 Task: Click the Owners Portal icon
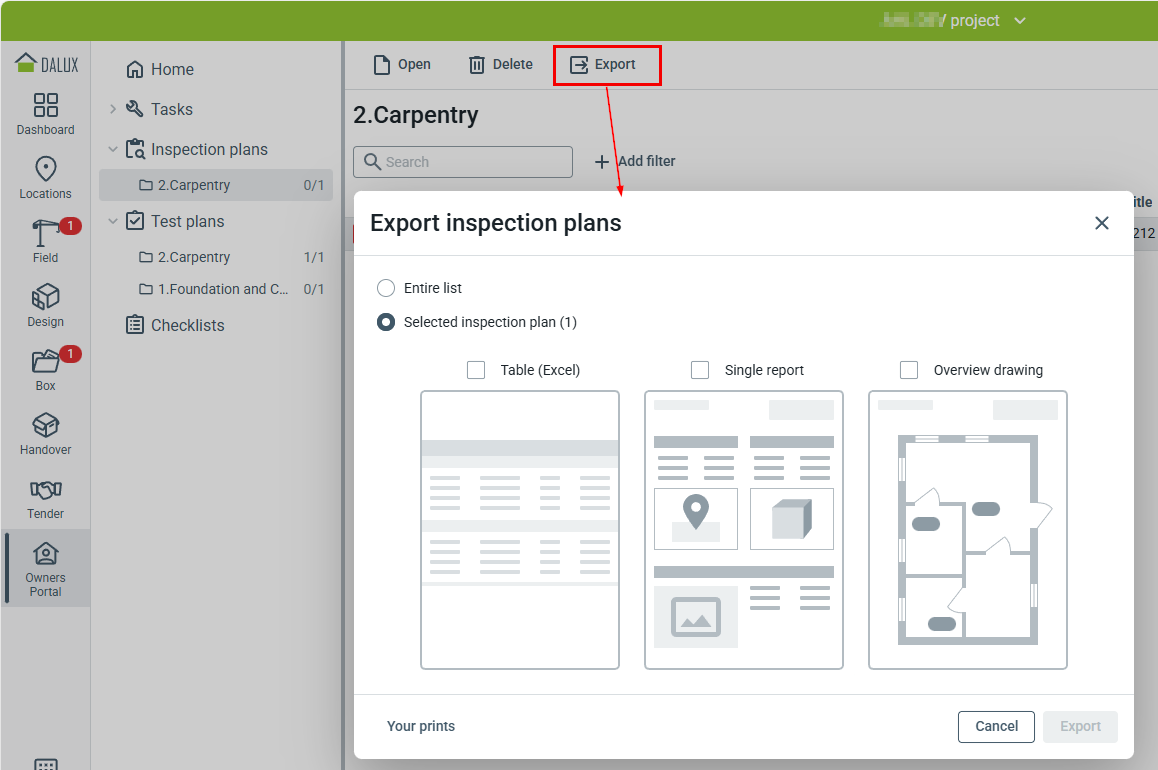[x=46, y=554]
